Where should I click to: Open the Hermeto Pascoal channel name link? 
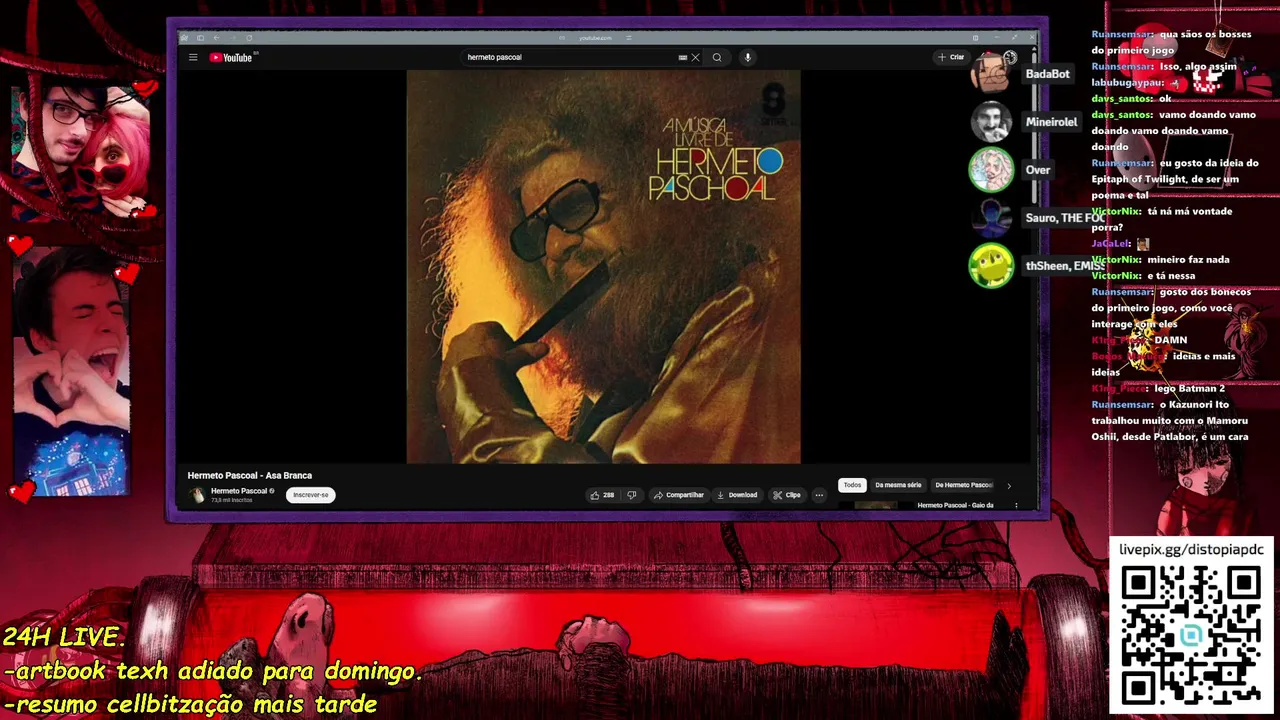point(239,491)
